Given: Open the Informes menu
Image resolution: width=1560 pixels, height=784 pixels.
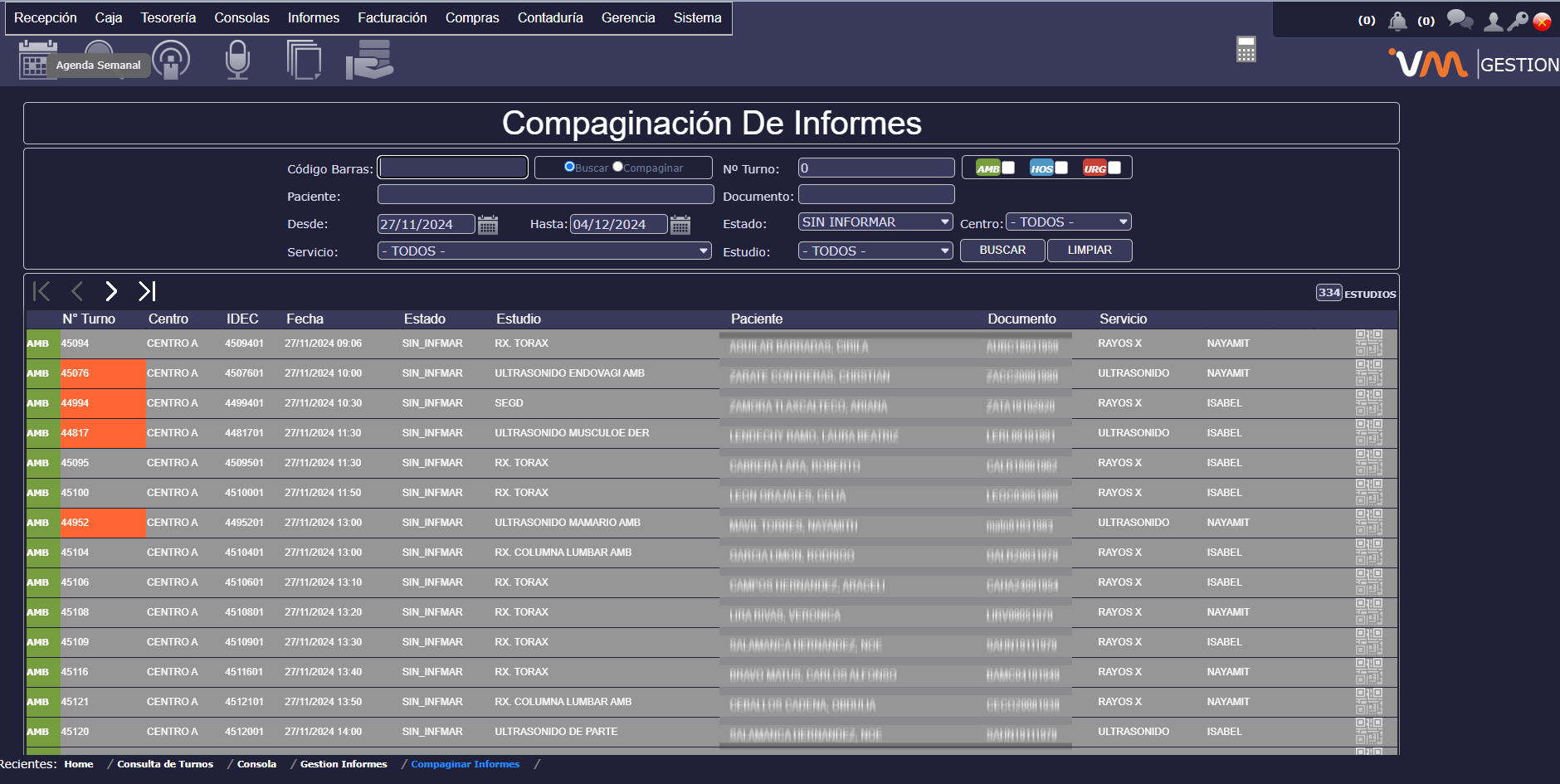Looking at the screenshot, I should pos(314,17).
